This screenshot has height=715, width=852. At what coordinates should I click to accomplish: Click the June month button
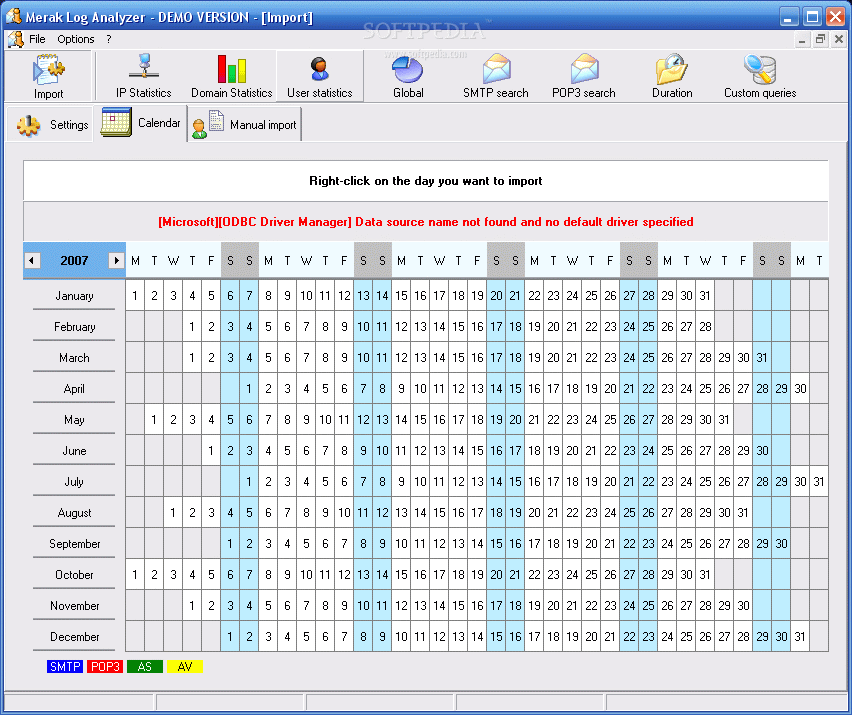pyautogui.click(x=74, y=451)
